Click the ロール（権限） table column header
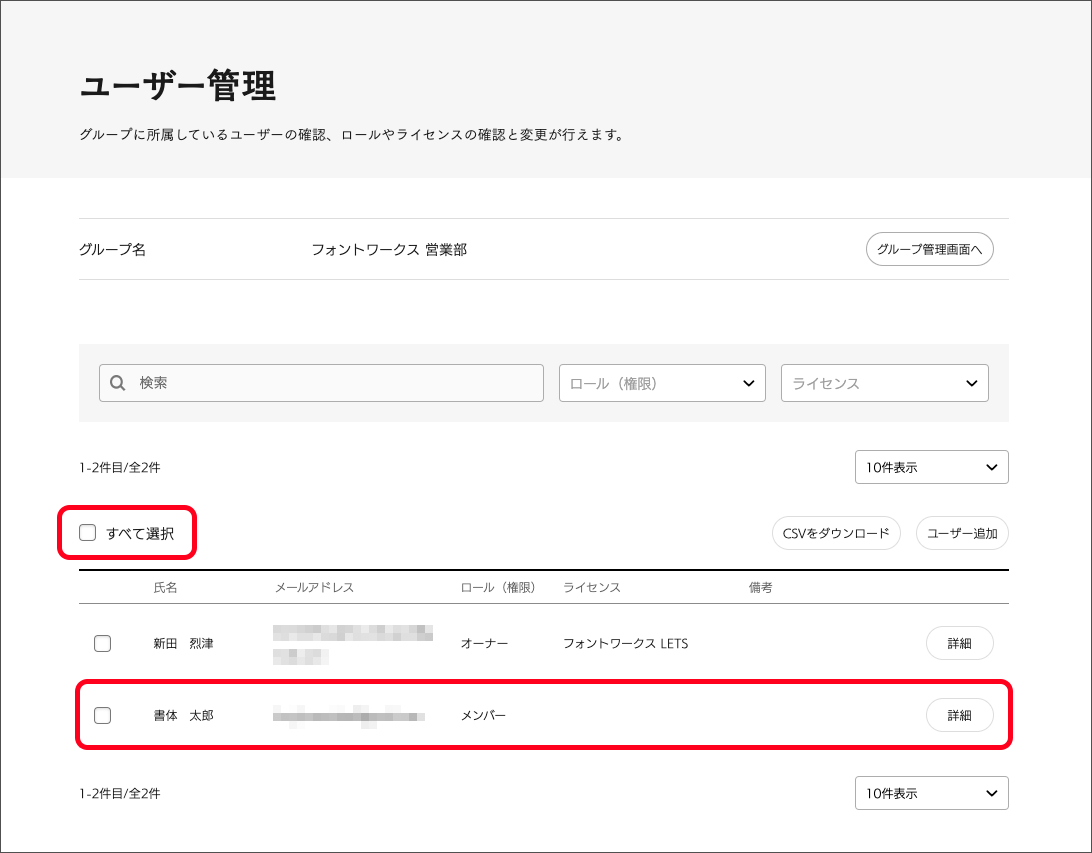Viewport: 1092px width, 853px height. [x=498, y=588]
